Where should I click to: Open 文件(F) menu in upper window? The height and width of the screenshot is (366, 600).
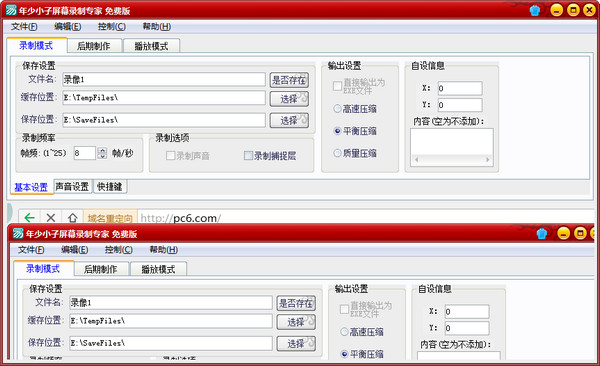24,26
